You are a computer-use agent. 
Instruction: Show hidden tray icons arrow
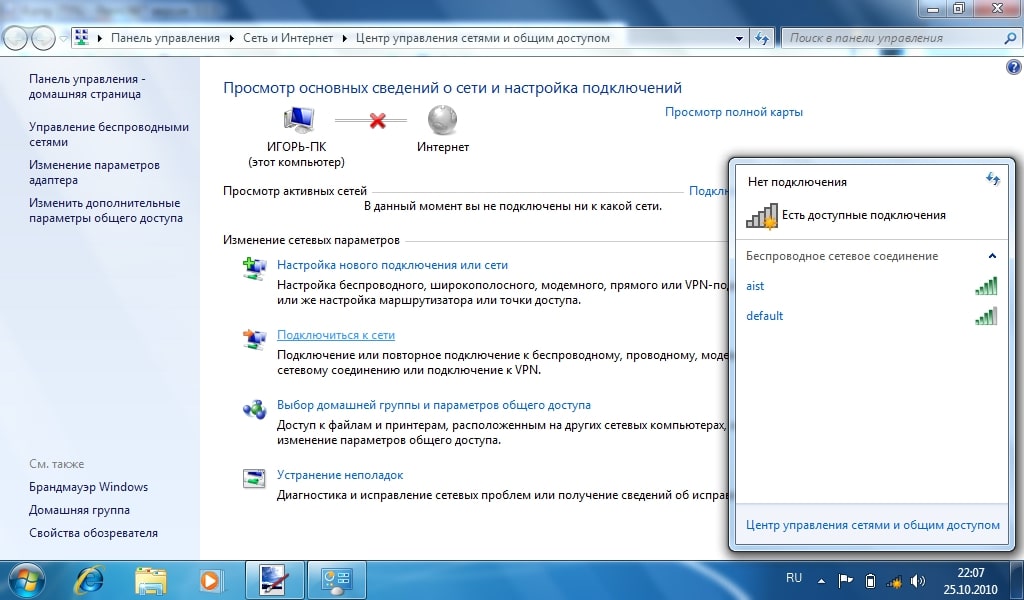[x=821, y=580]
